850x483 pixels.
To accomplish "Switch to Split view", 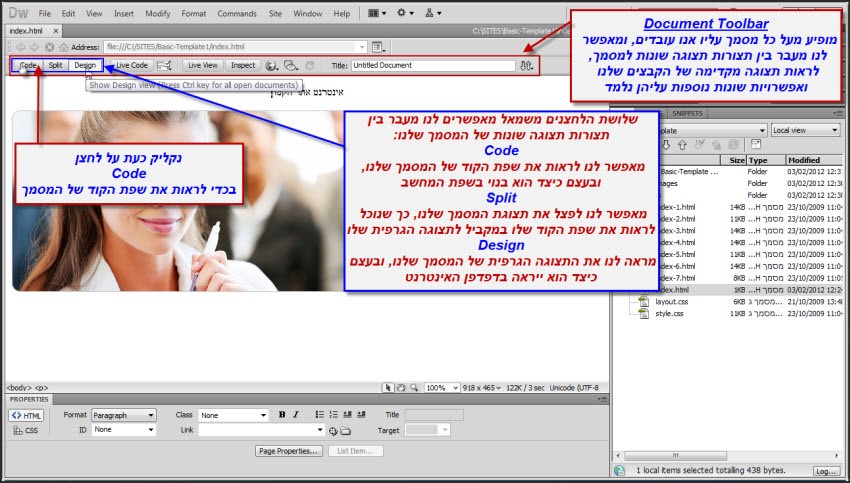I will [x=56, y=66].
